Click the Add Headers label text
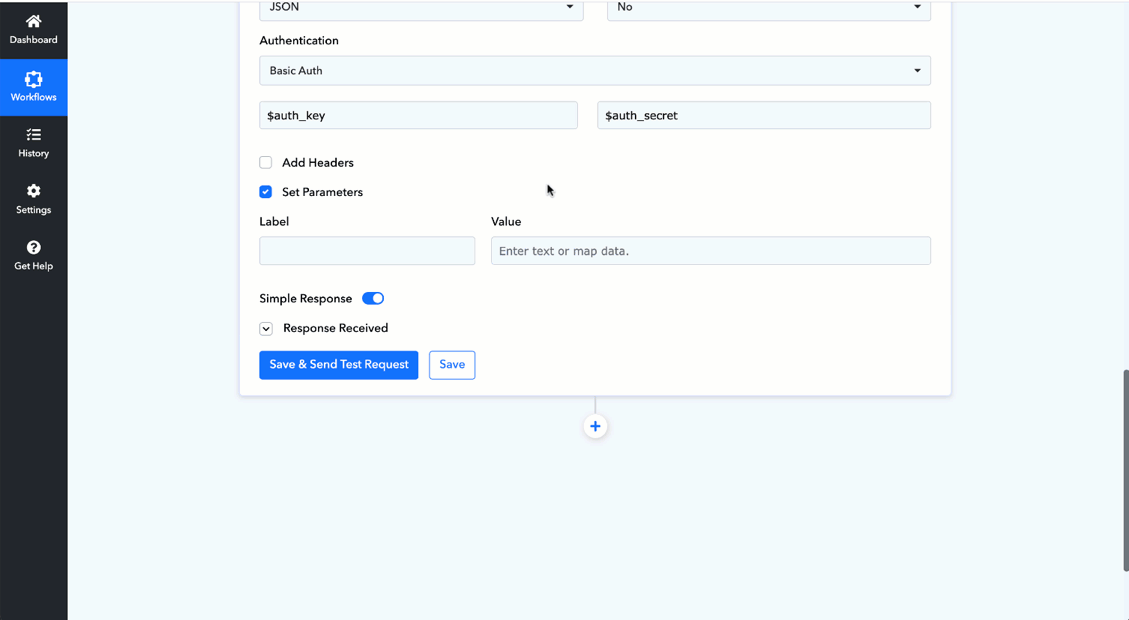This screenshot has width=1129, height=620. click(x=318, y=163)
